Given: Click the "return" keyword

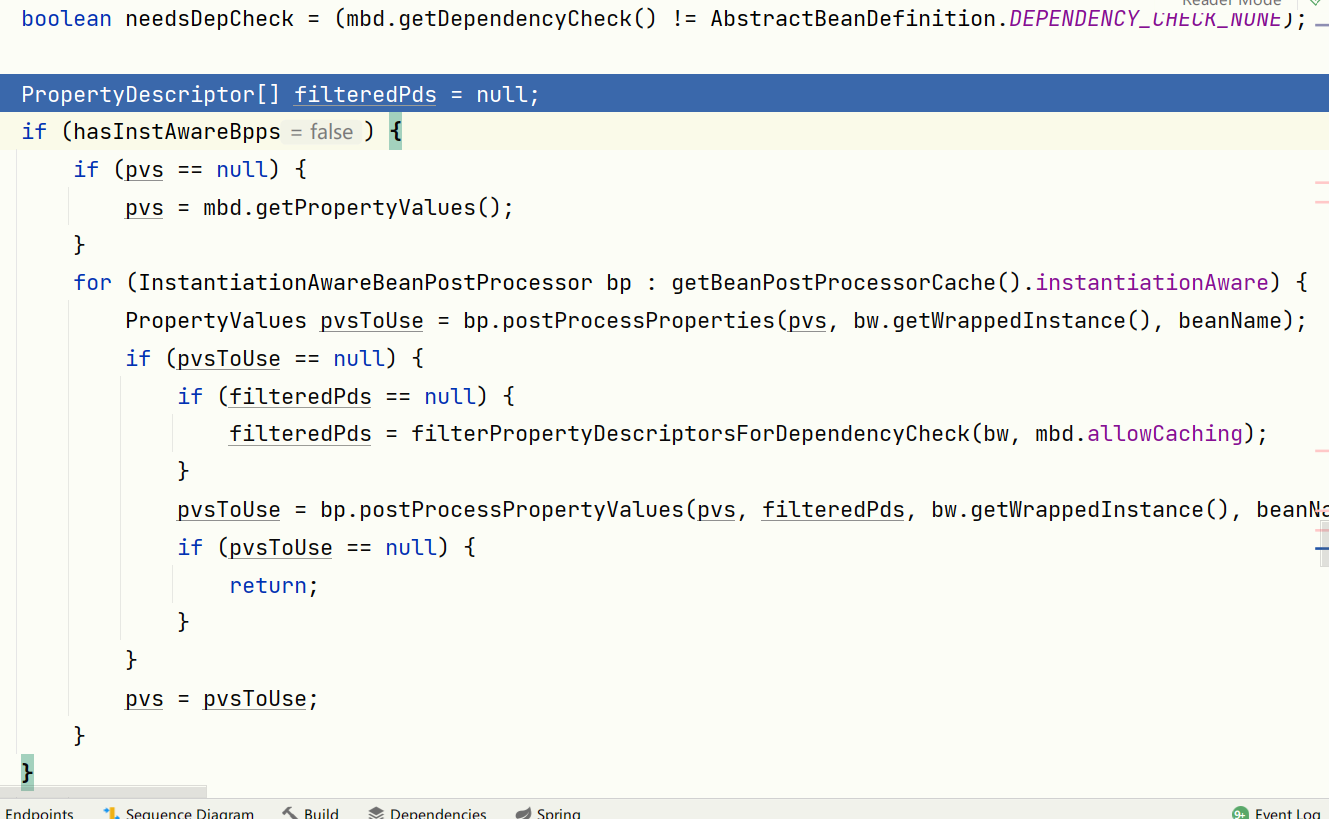Looking at the screenshot, I should point(268,586).
